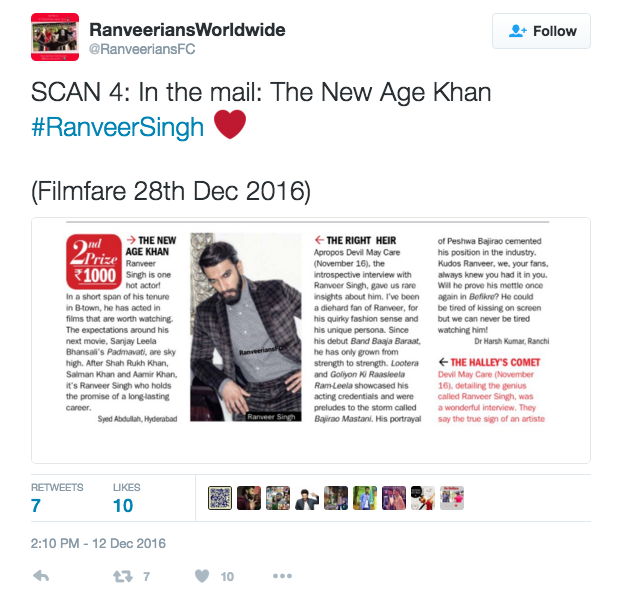Viewport: 619px width, 611px height.
Task: Follow the RanveeriansWorldwide account
Action: tap(541, 31)
